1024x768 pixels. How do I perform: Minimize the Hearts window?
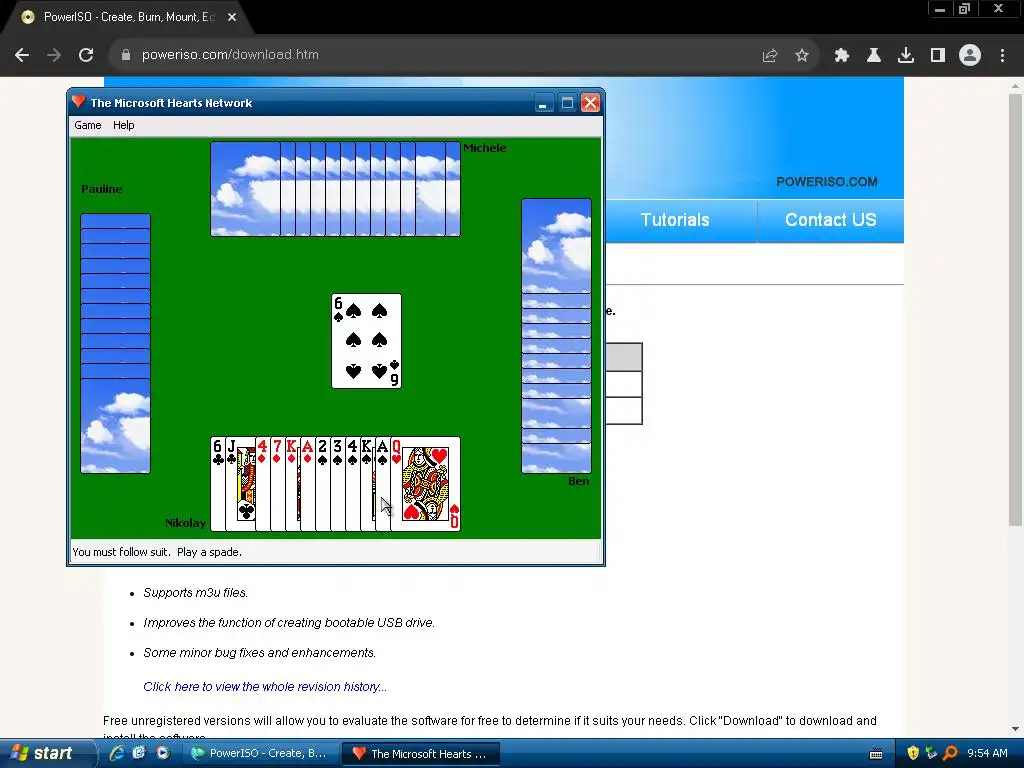(543, 103)
